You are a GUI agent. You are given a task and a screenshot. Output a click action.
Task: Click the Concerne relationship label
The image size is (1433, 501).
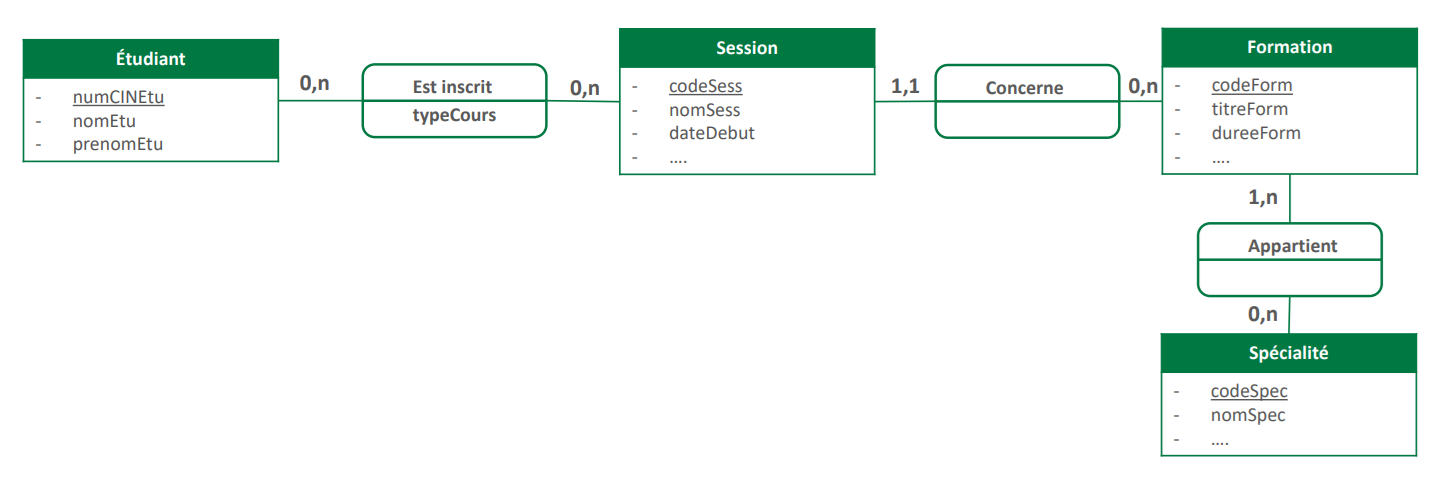click(x=1024, y=88)
